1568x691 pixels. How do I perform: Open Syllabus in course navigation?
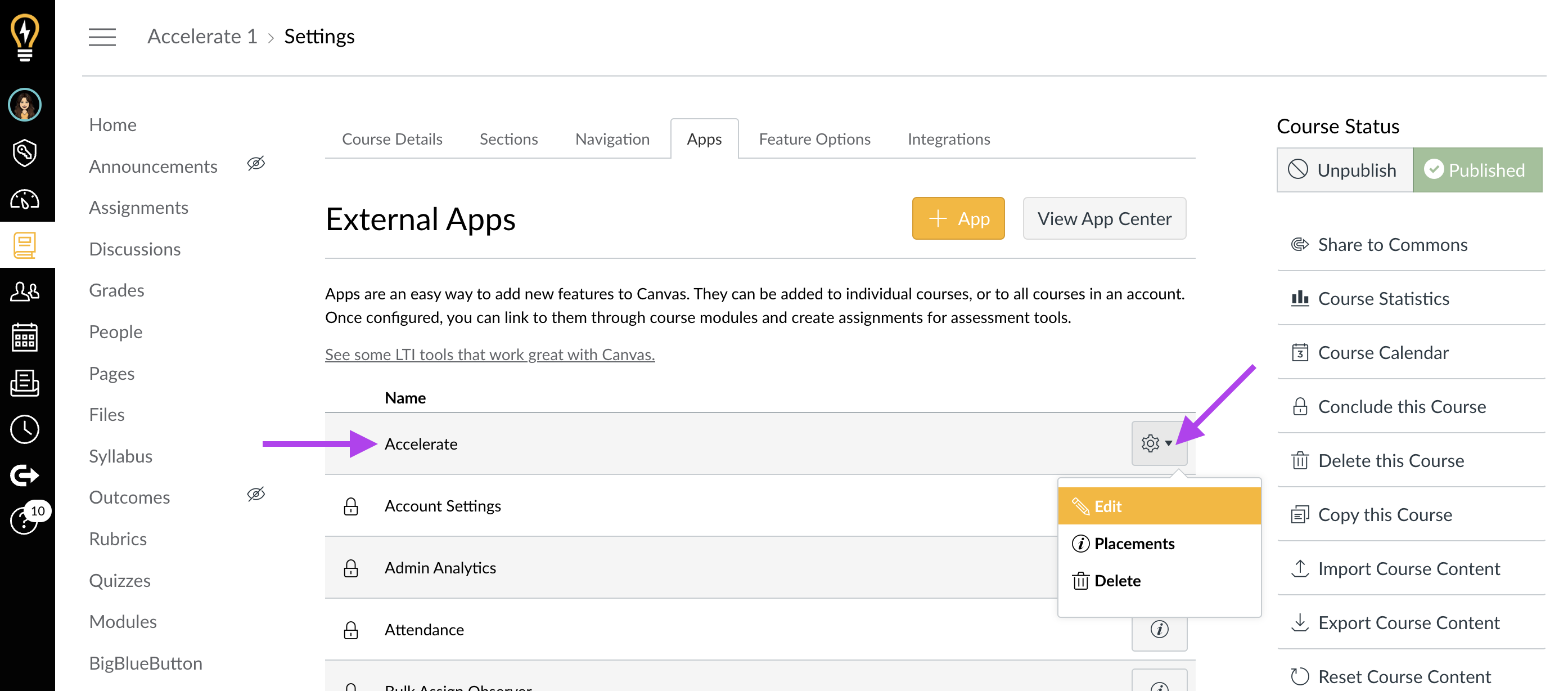click(x=120, y=455)
